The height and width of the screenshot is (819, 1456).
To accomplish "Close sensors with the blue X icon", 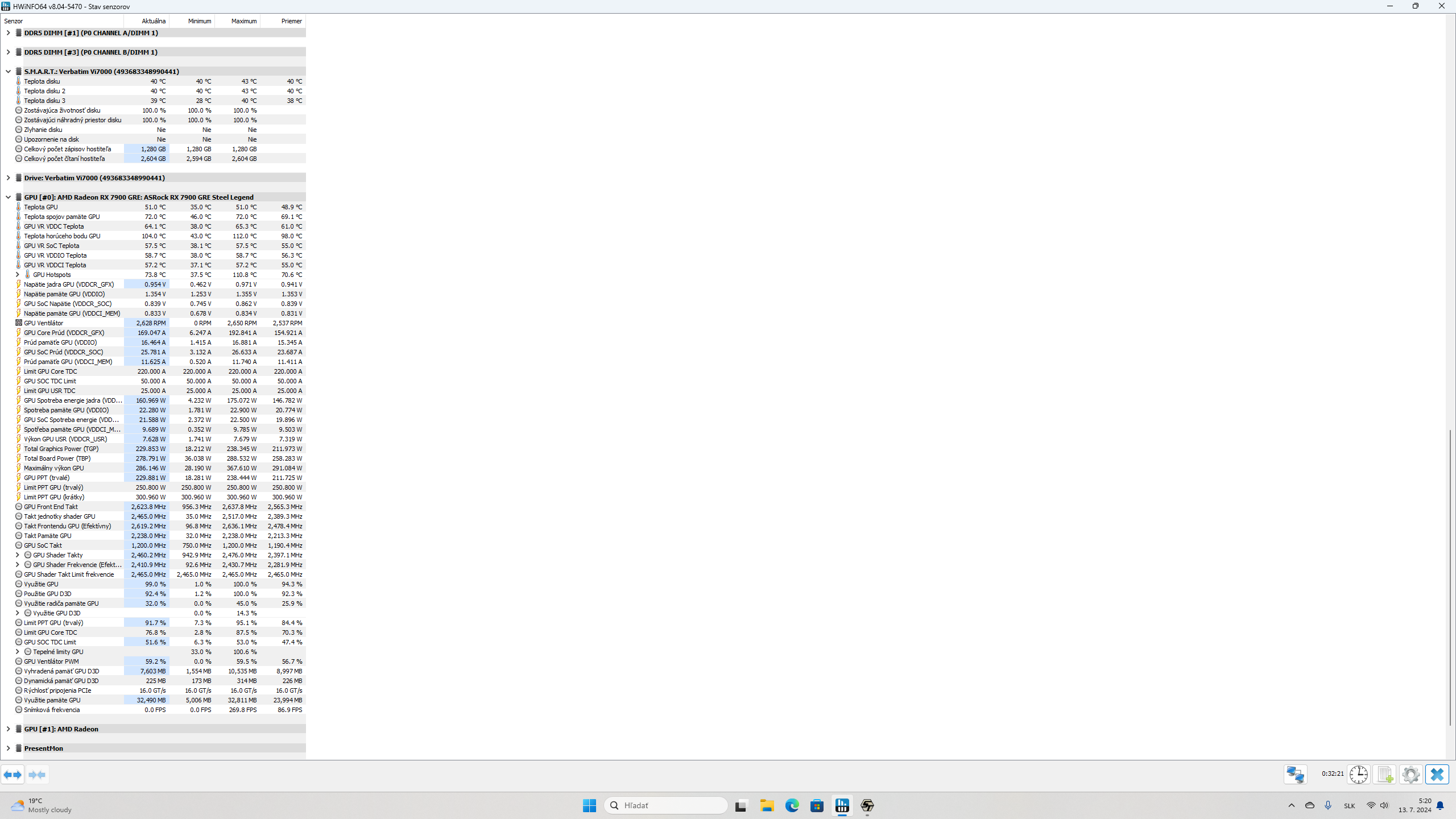I will point(1437,775).
